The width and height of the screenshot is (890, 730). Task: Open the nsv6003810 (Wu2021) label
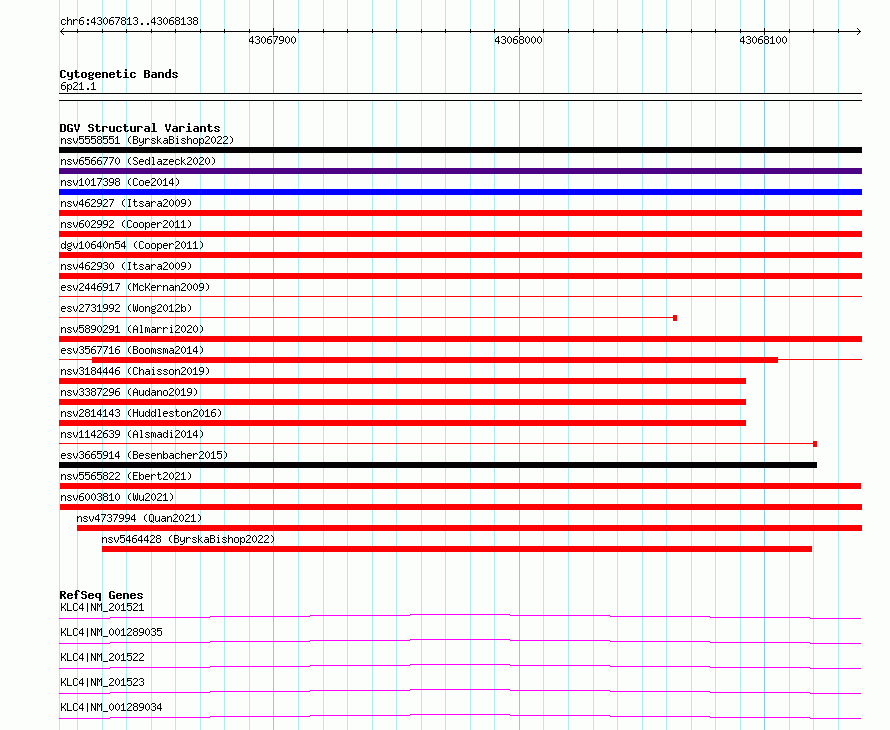[x=117, y=497]
